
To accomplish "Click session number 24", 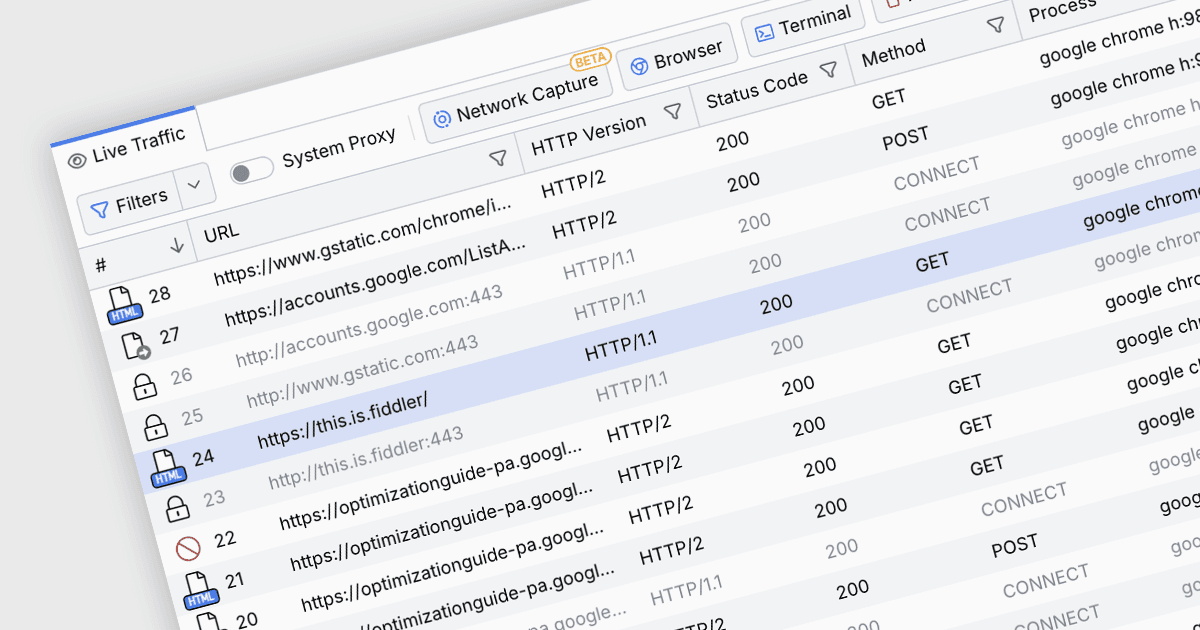I will pyautogui.click(x=203, y=457).
